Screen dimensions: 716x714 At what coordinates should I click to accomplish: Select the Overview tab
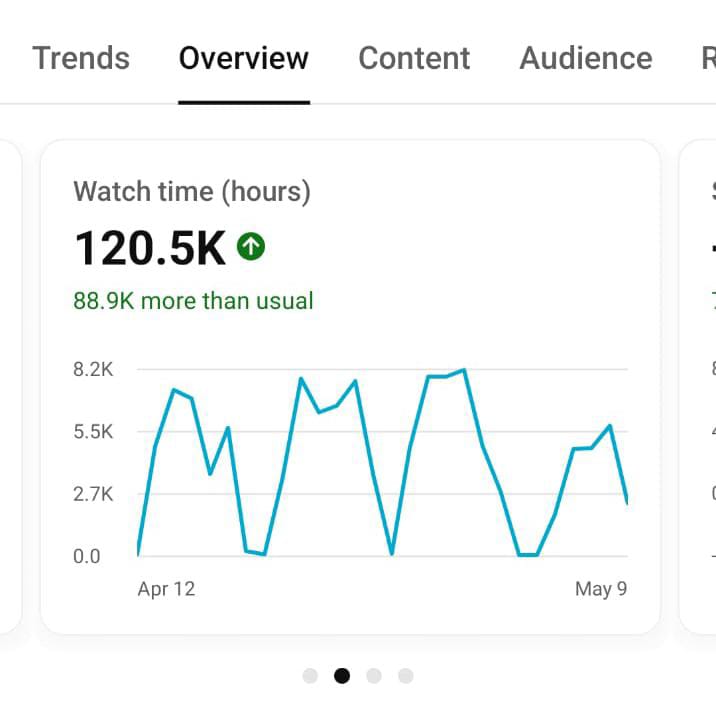coord(244,58)
